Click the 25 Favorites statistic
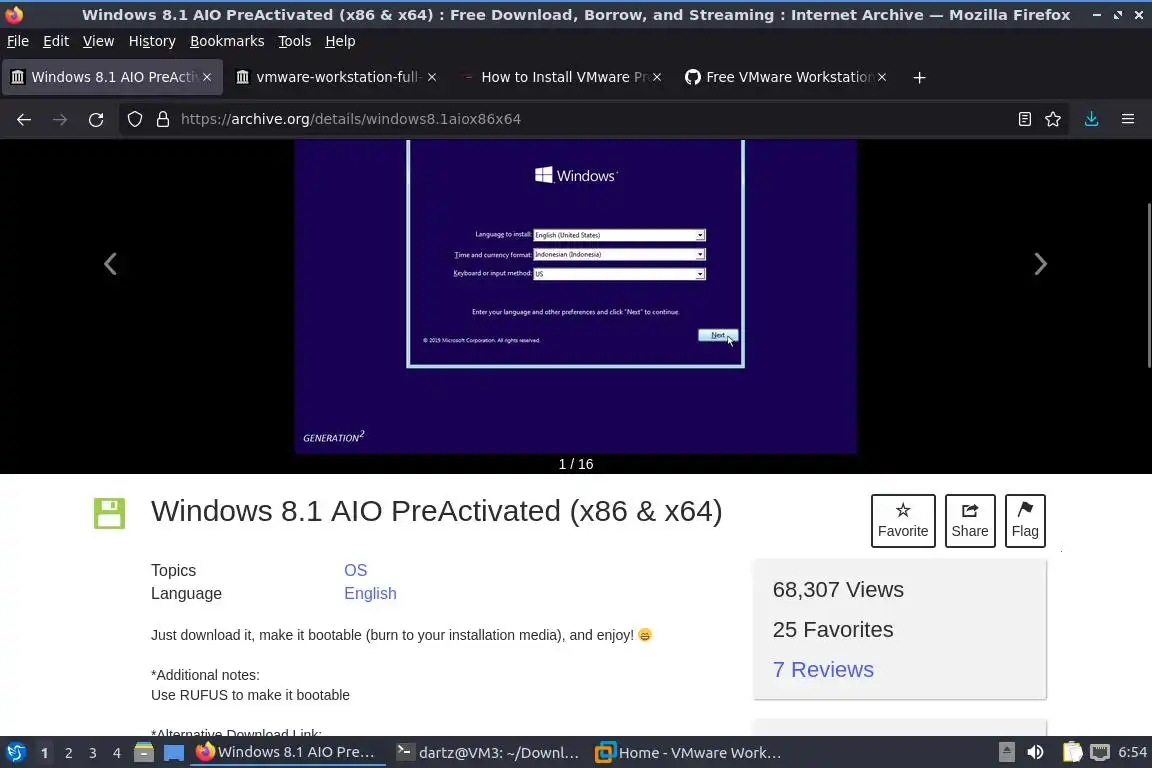The height and width of the screenshot is (768, 1152). (x=833, y=629)
